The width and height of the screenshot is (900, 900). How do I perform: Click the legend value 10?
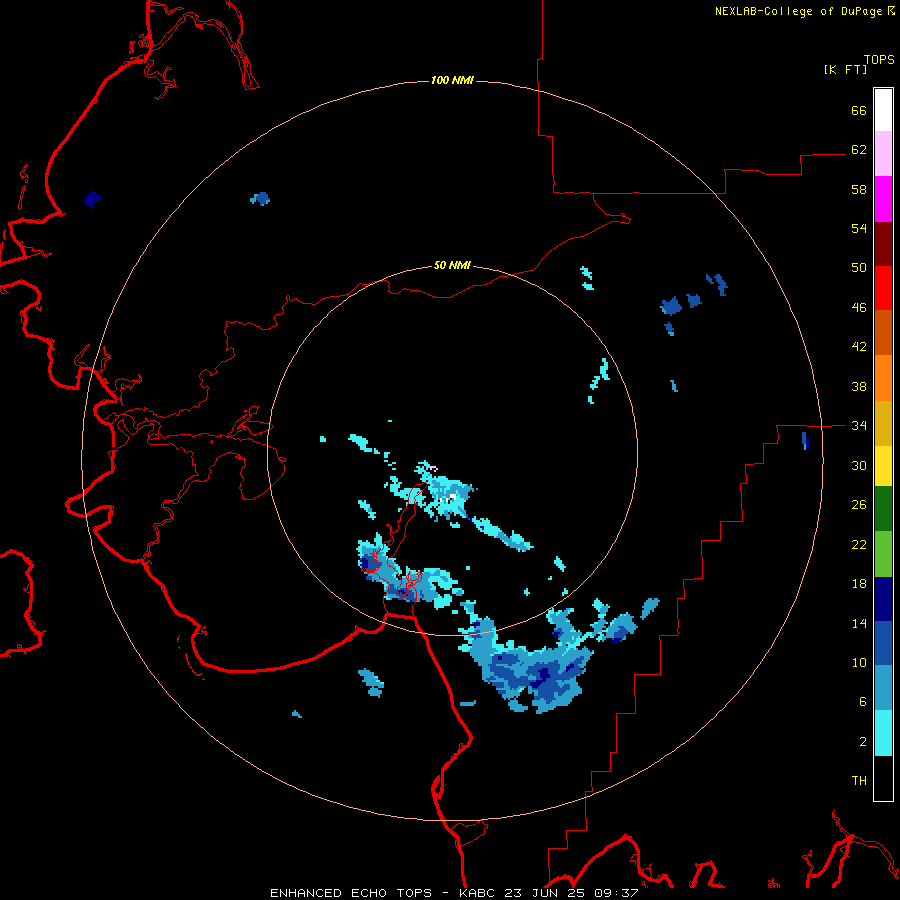tap(859, 663)
